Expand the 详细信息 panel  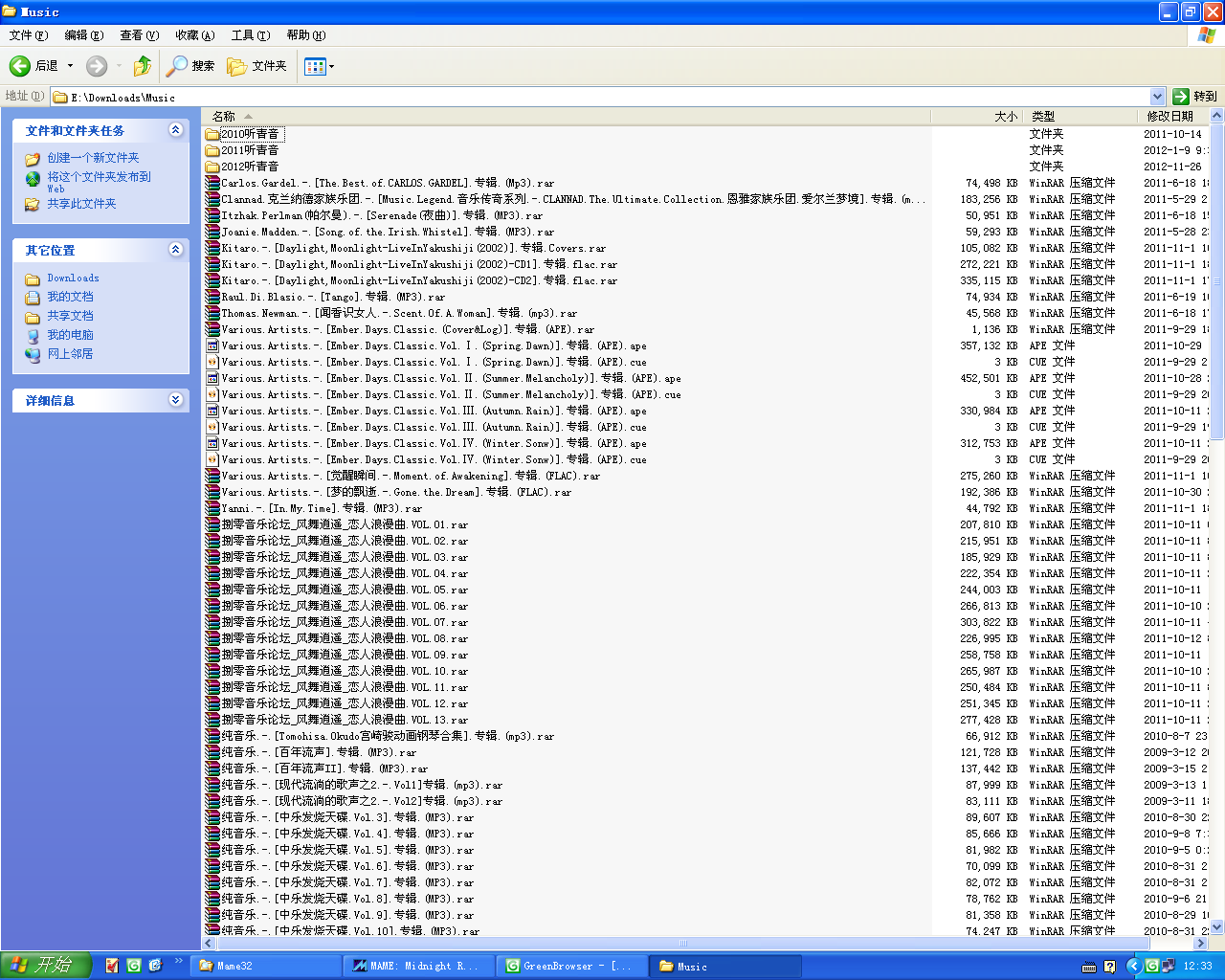click(x=175, y=400)
